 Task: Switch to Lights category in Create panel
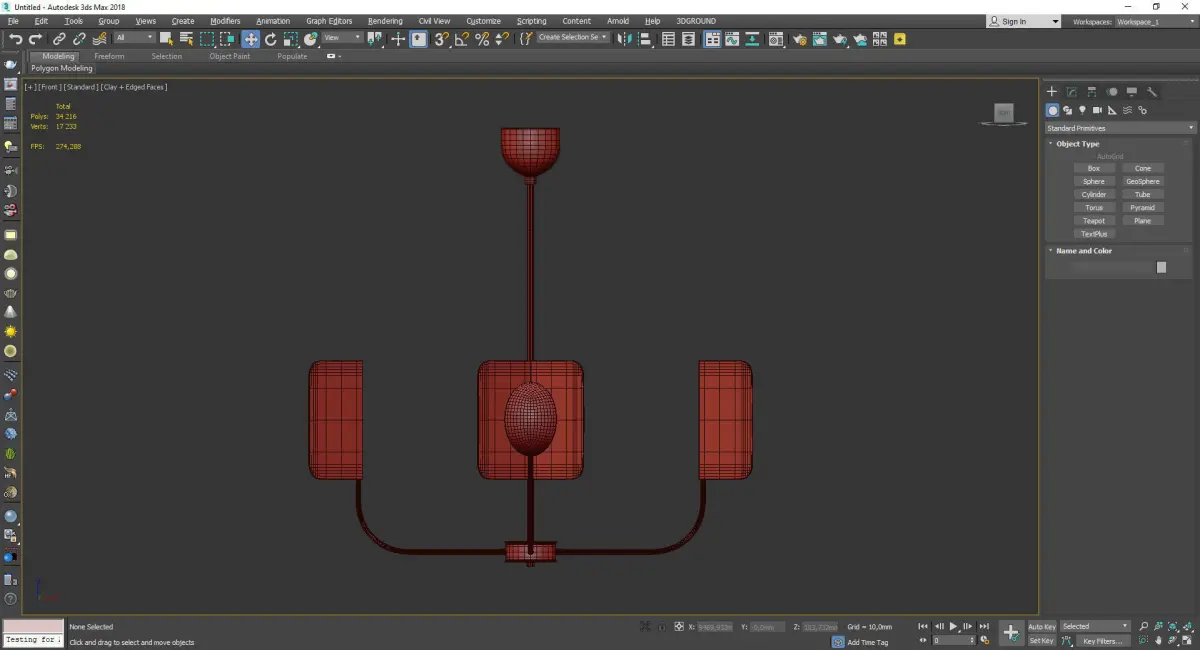[x=1082, y=110]
